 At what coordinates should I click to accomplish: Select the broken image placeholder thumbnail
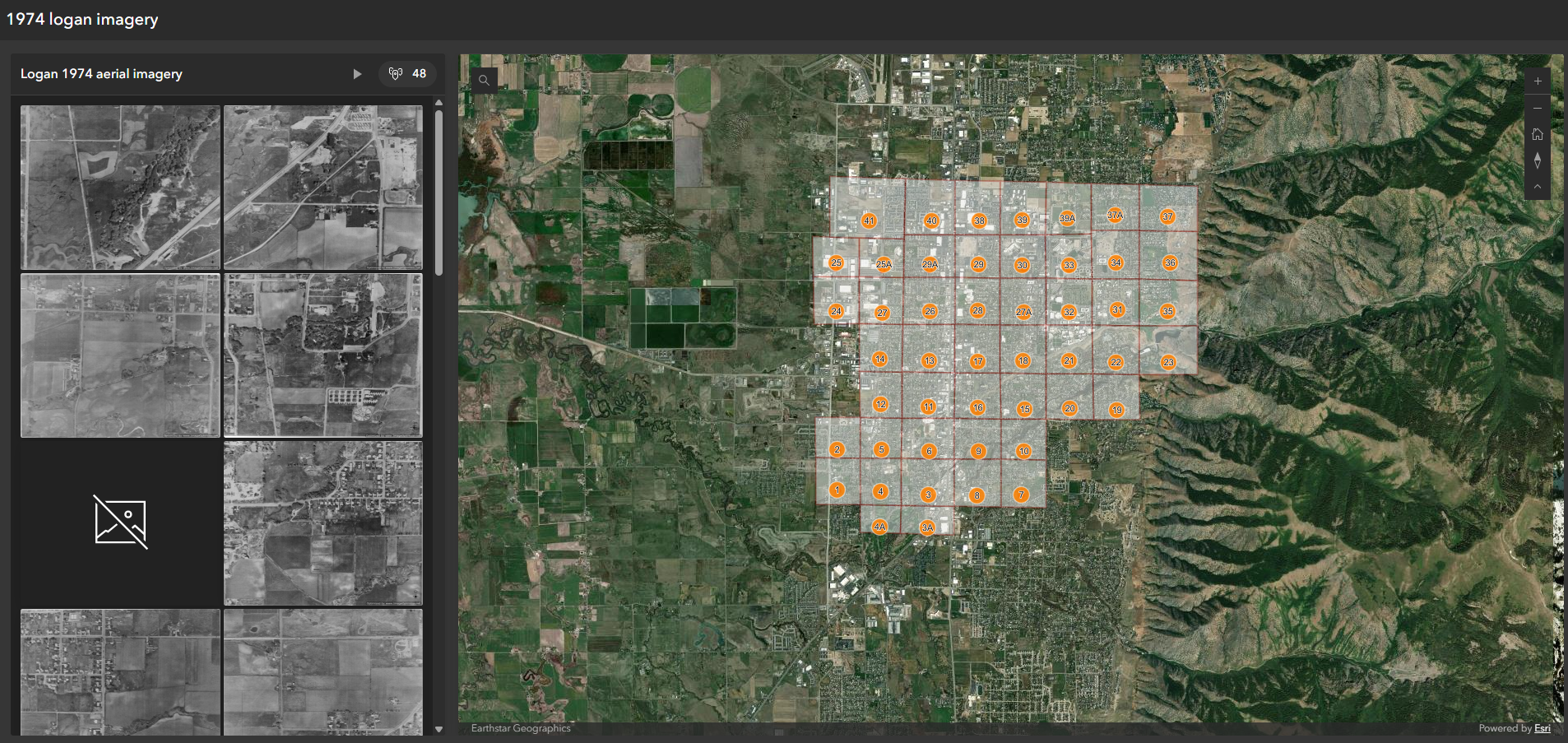click(120, 522)
